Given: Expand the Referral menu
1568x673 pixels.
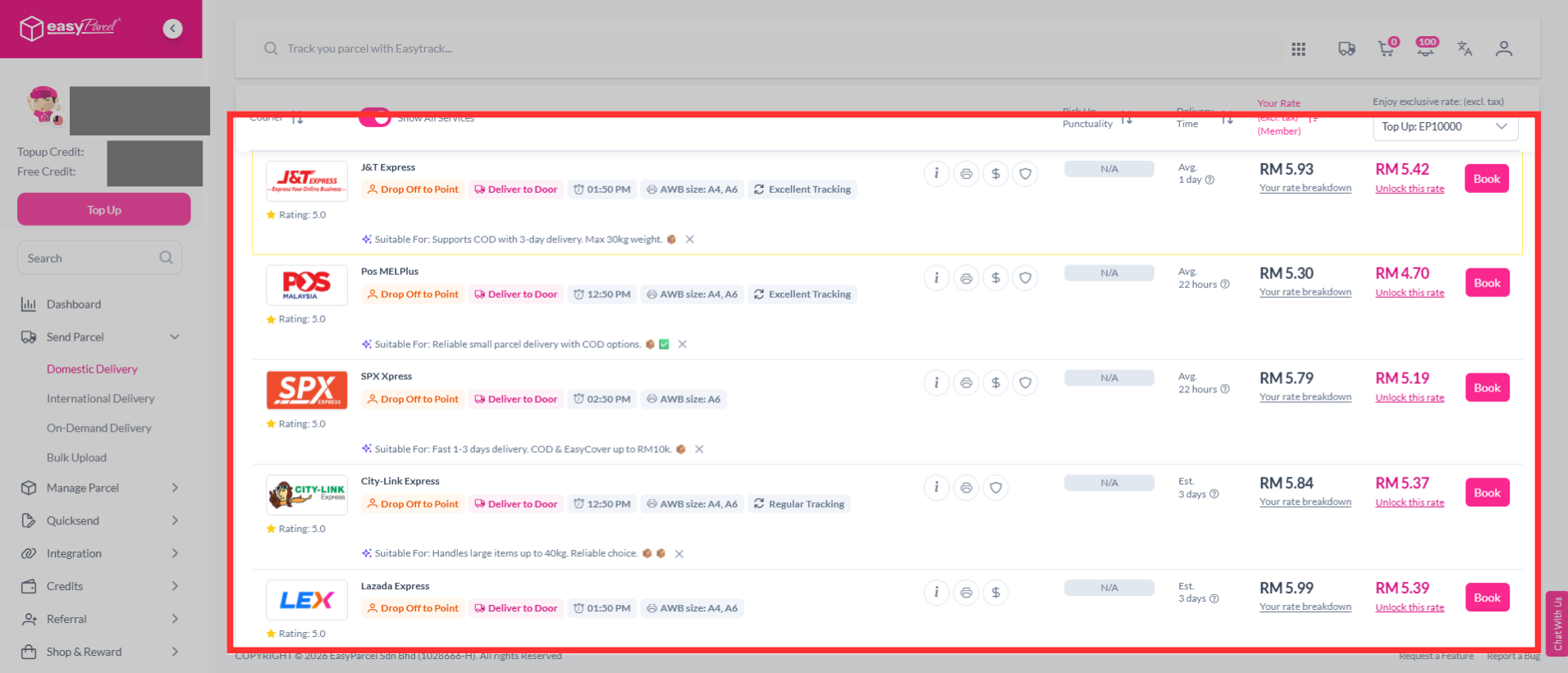Looking at the screenshot, I should [174, 620].
